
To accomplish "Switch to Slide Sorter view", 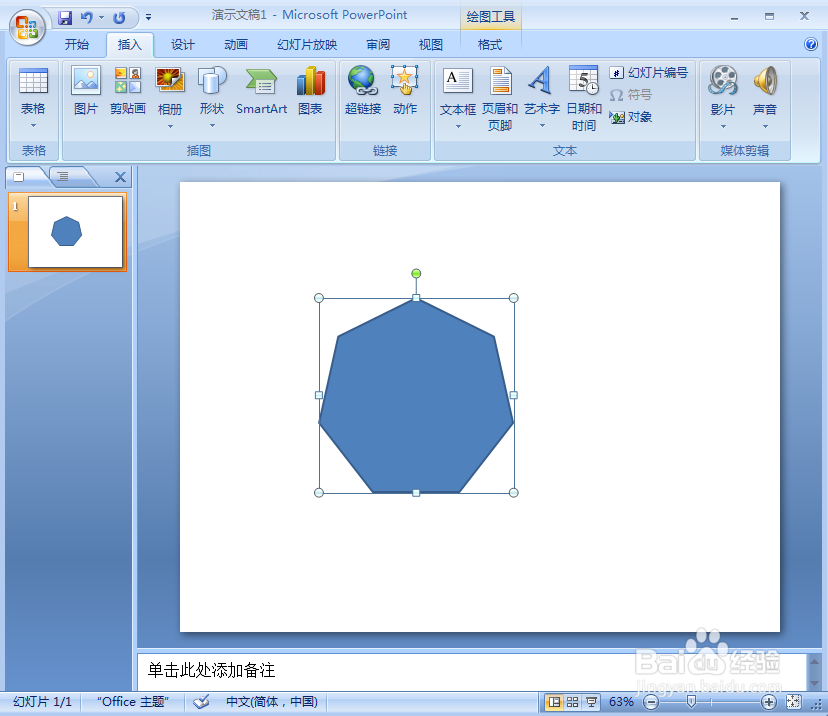I will tap(572, 702).
